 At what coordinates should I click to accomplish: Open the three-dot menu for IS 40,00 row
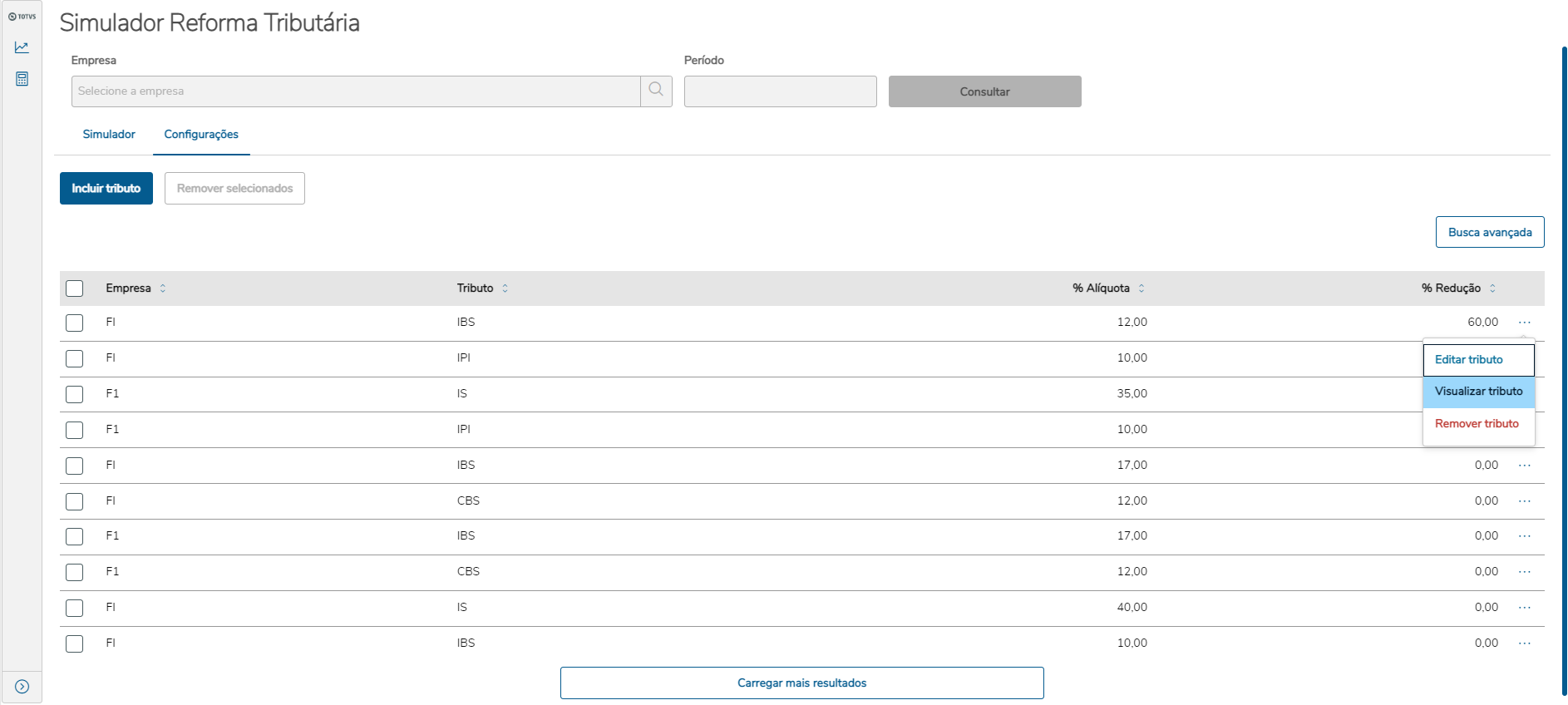point(1524,608)
